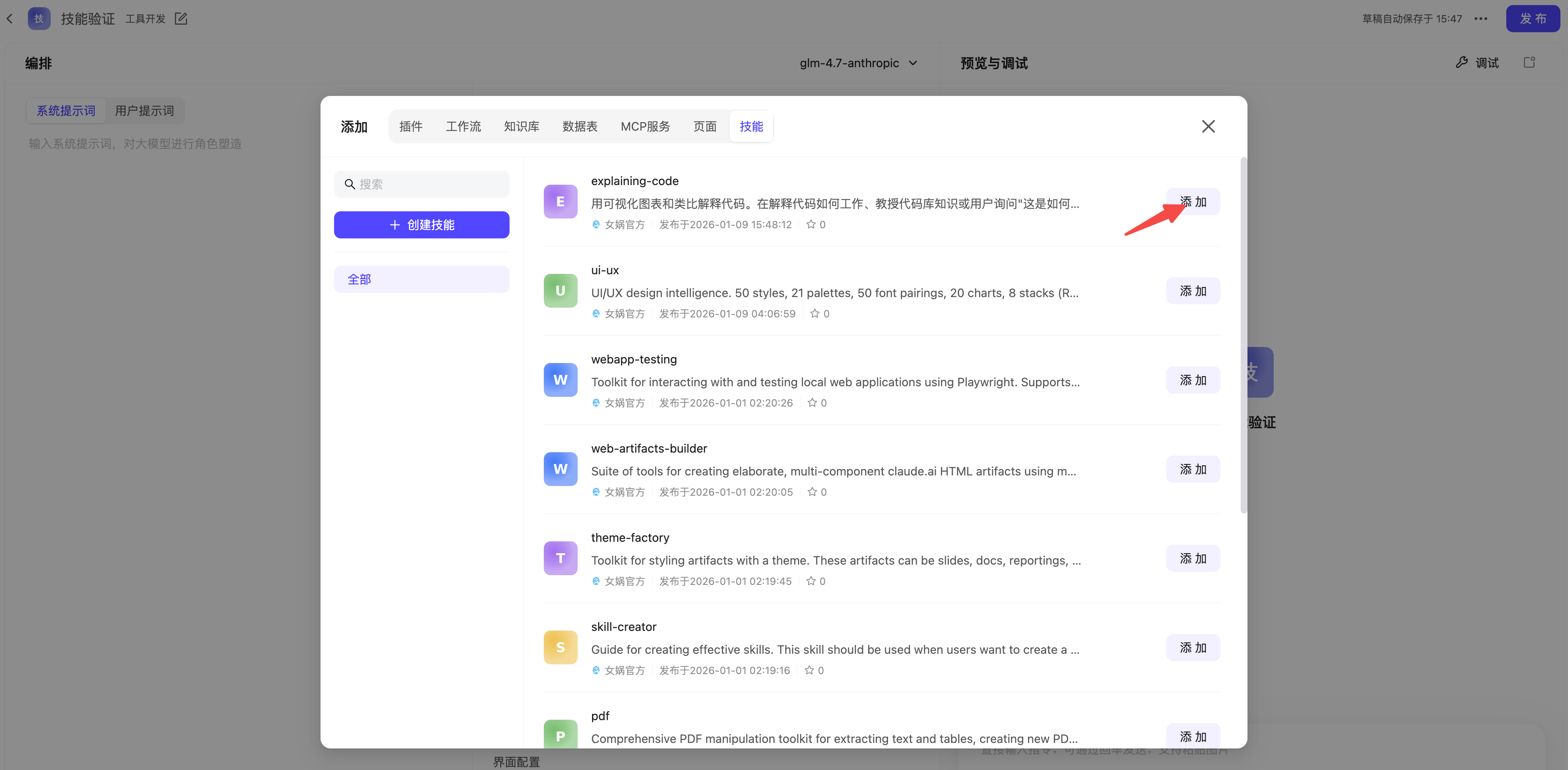Open the glm-4.7-anthropic model dropdown
This screenshot has width=1568, height=770.
click(858, 63)
